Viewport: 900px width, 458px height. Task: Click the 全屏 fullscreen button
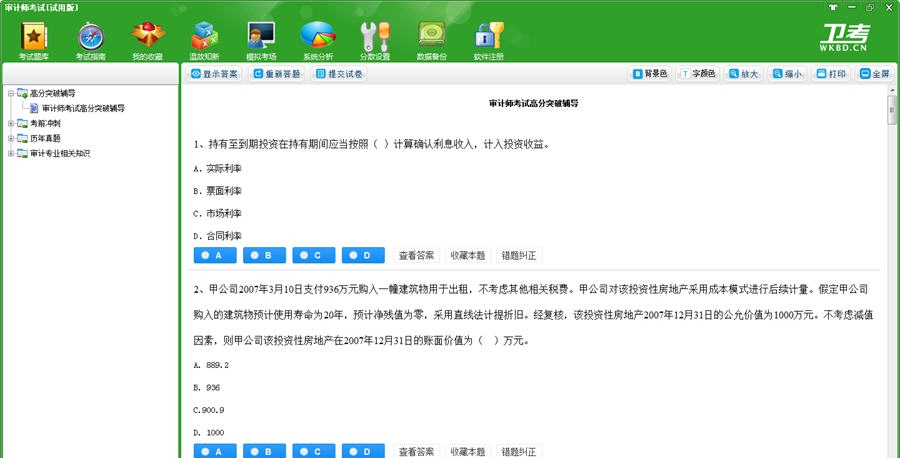[875, 74]
